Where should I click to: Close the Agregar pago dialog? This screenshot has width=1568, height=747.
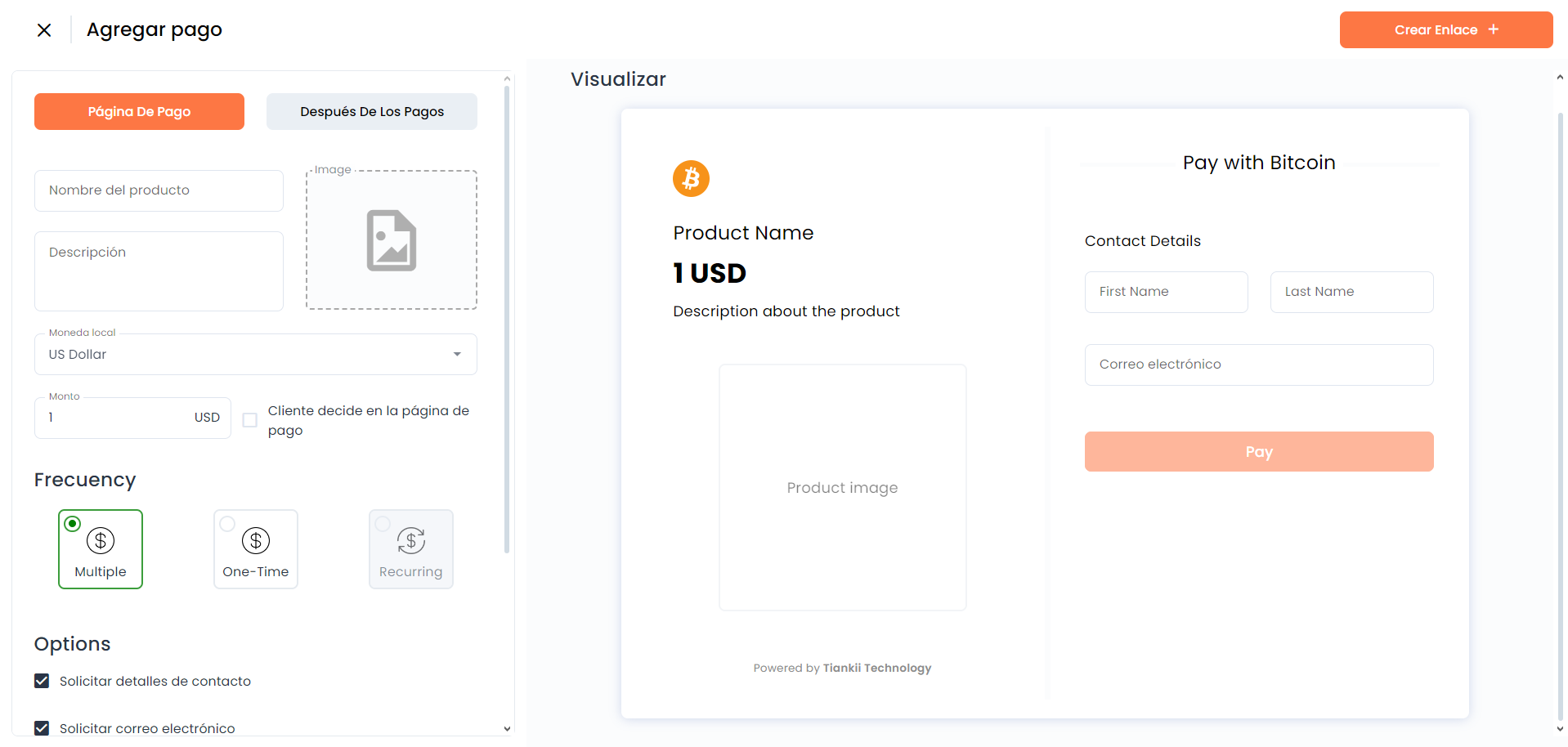click(44, 30)
